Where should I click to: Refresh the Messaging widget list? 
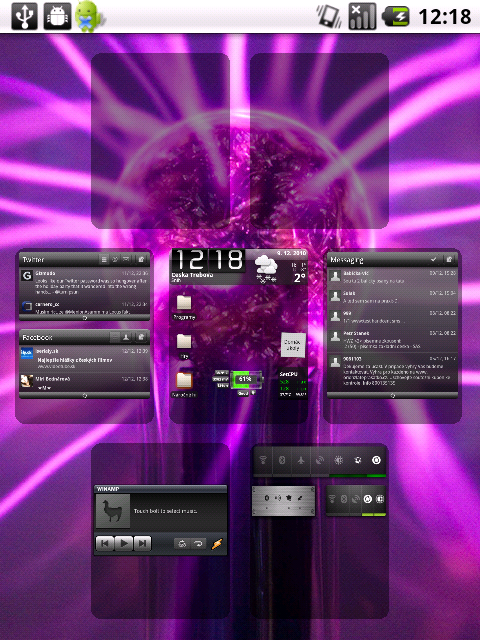pos(392,396)
